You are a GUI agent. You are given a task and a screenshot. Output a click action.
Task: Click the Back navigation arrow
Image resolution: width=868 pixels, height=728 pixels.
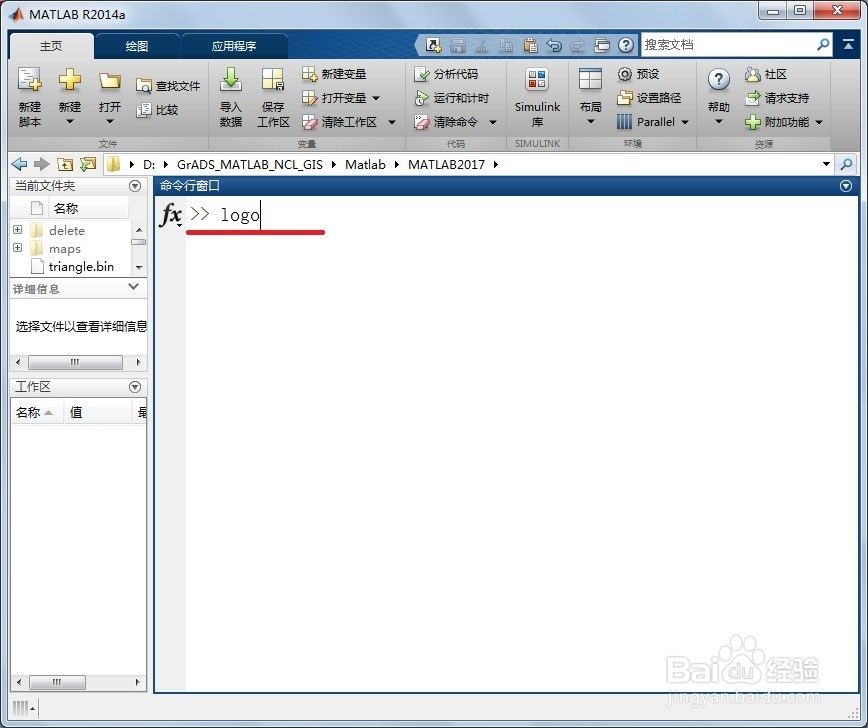(x=19, y=164)
